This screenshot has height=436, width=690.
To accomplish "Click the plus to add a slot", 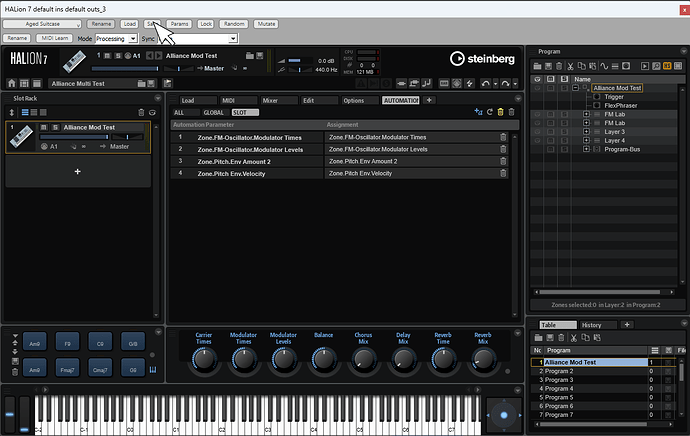I will click(77, 172).
